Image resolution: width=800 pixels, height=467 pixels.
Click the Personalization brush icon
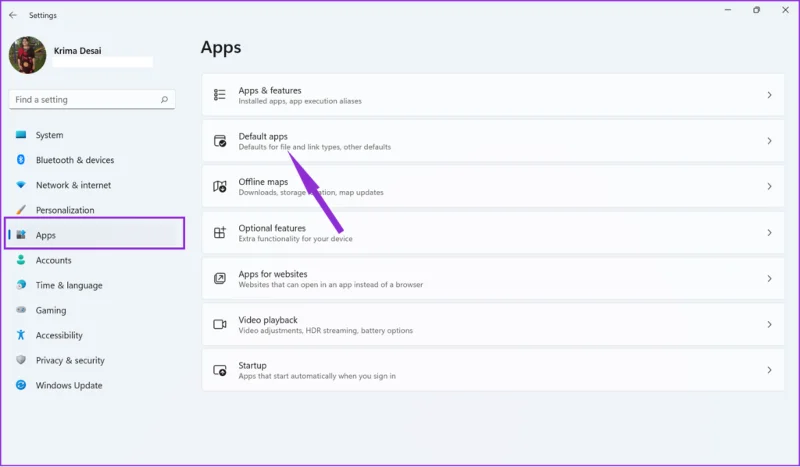click(x=21, y=210)
